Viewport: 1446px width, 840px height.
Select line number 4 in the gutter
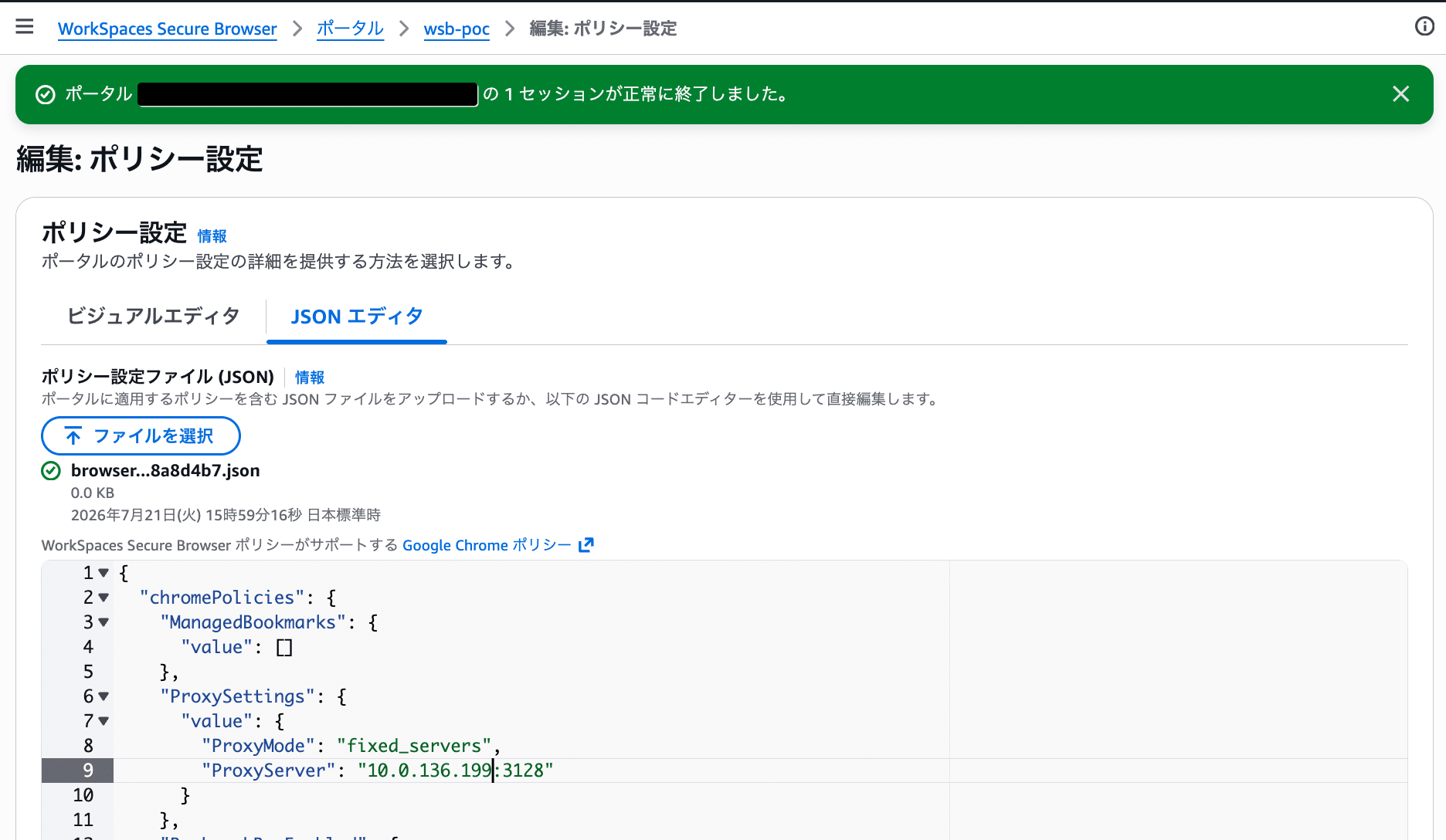click(x=88, y=647)
